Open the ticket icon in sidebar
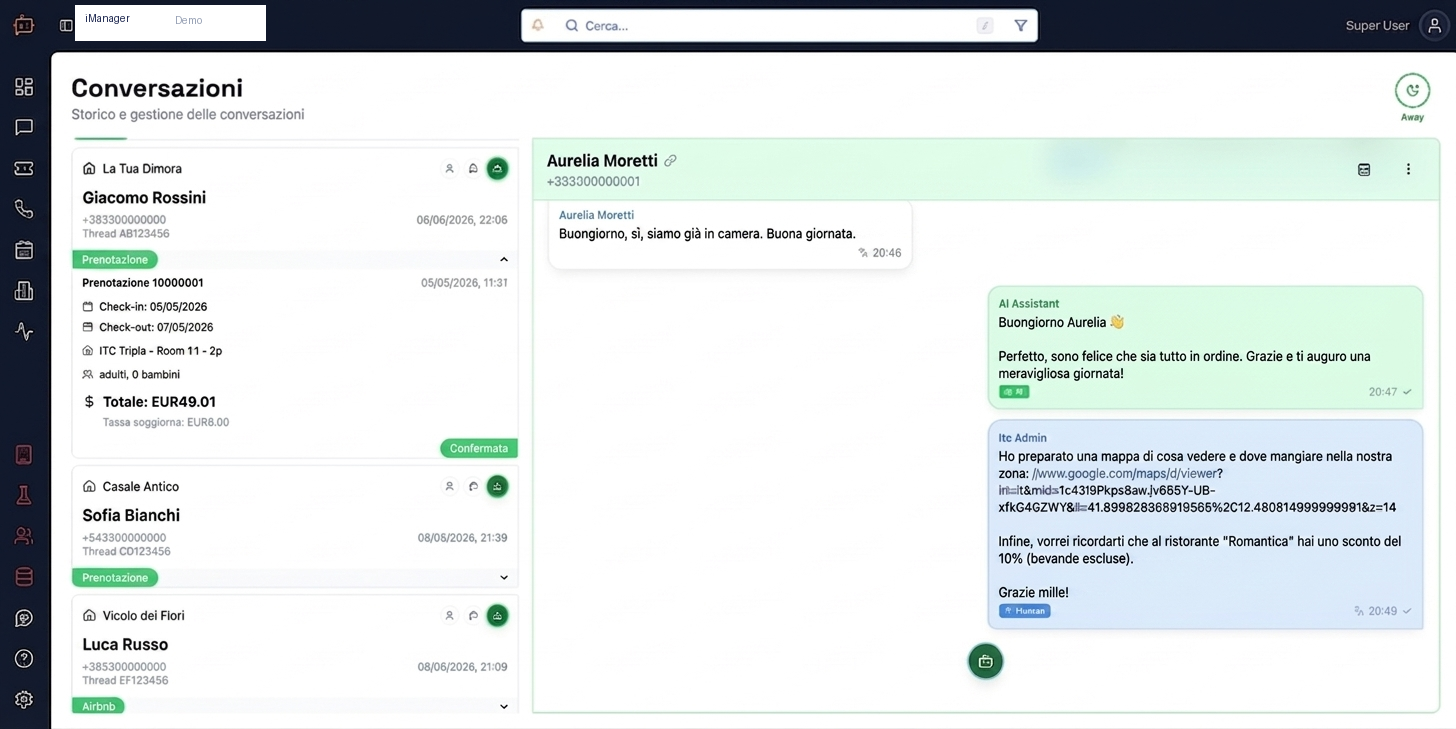The image size is (1456, 729). click(24, 168)
